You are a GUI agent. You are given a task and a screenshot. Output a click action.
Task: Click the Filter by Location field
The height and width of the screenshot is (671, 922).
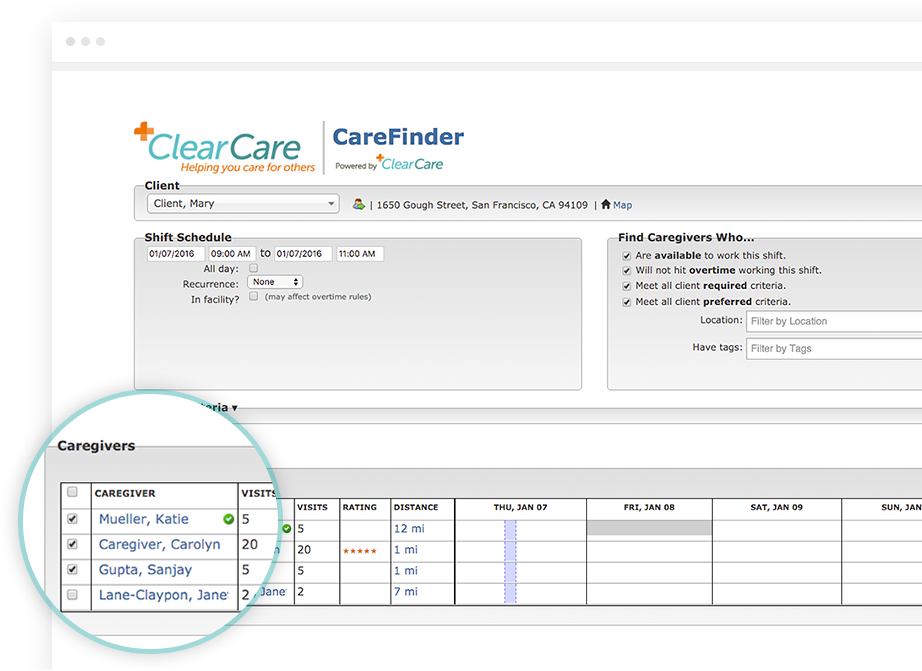pos(834,321)
